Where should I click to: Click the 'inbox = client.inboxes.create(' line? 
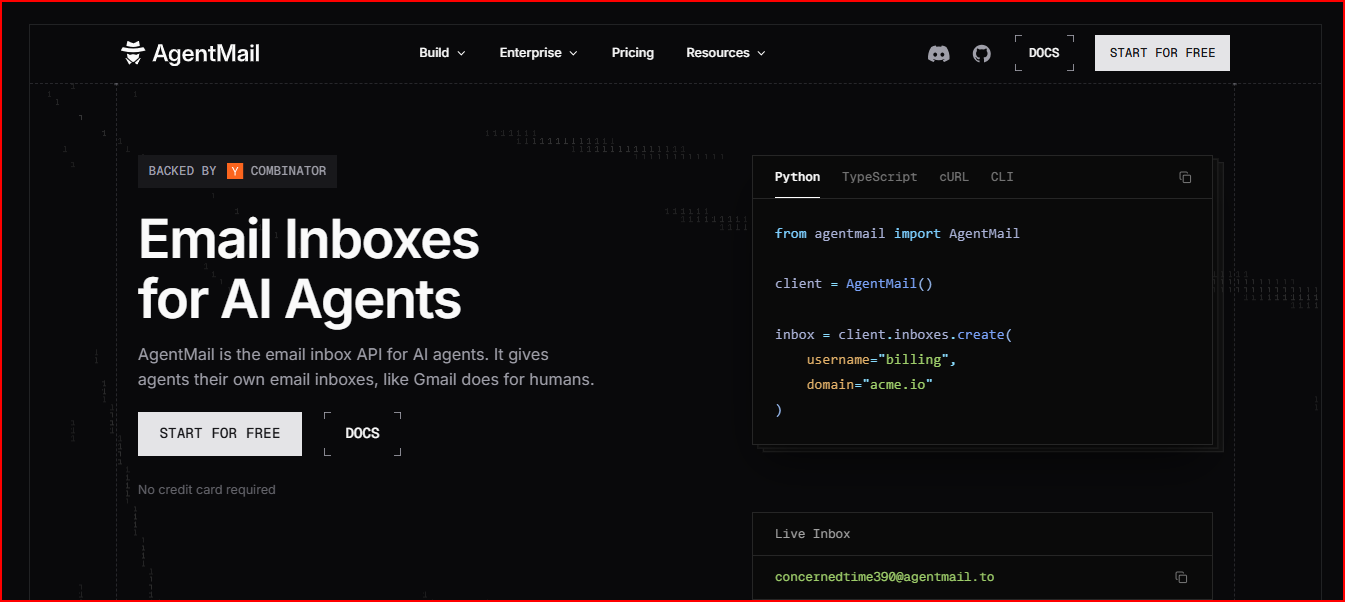(893, 334)
